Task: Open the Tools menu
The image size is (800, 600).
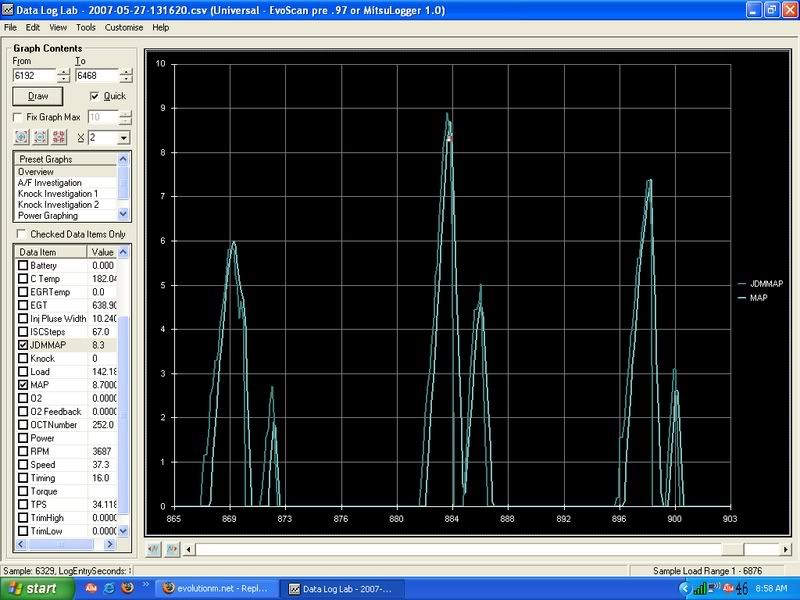Action: 86,27
